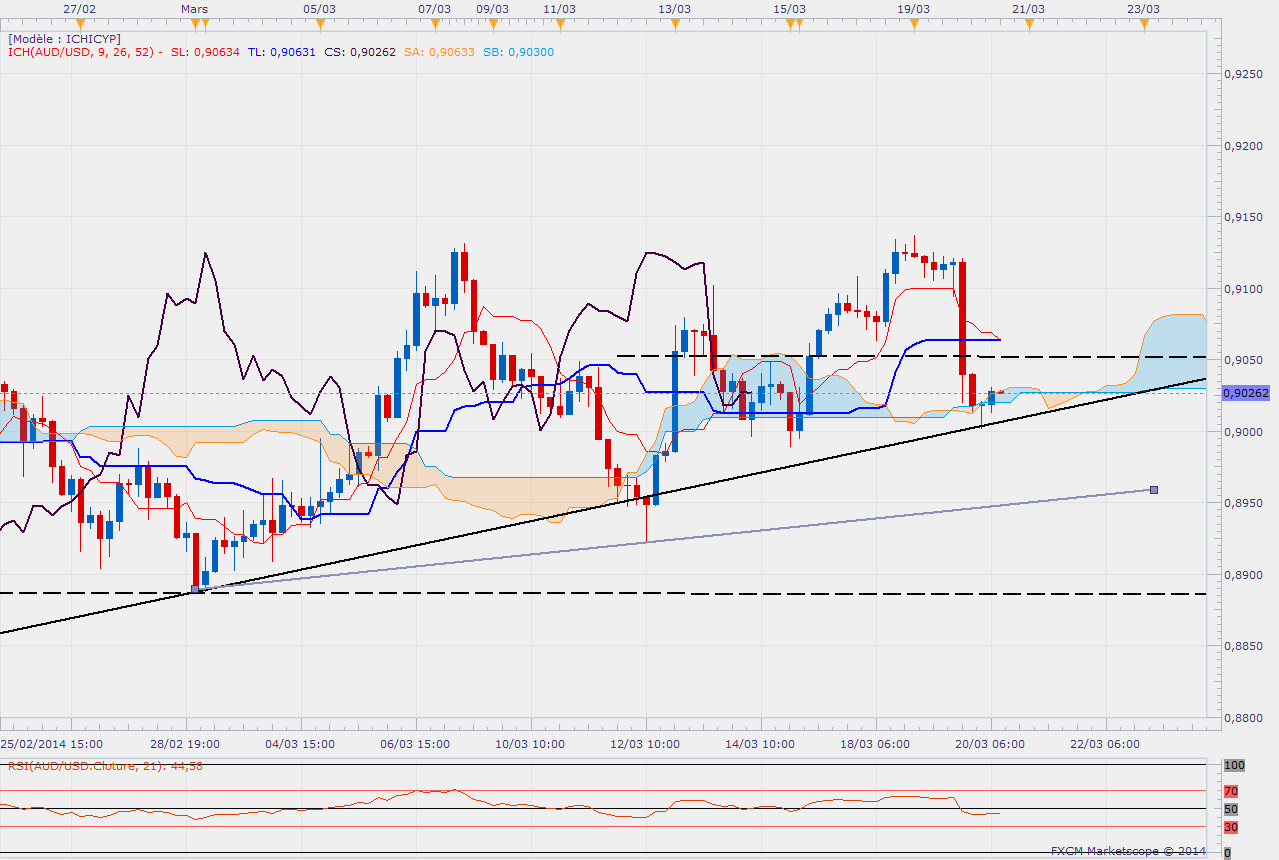The image size is (1279, 860).
Task: Click the '06/03 15:00' time axis label
Action: [414, 744]
